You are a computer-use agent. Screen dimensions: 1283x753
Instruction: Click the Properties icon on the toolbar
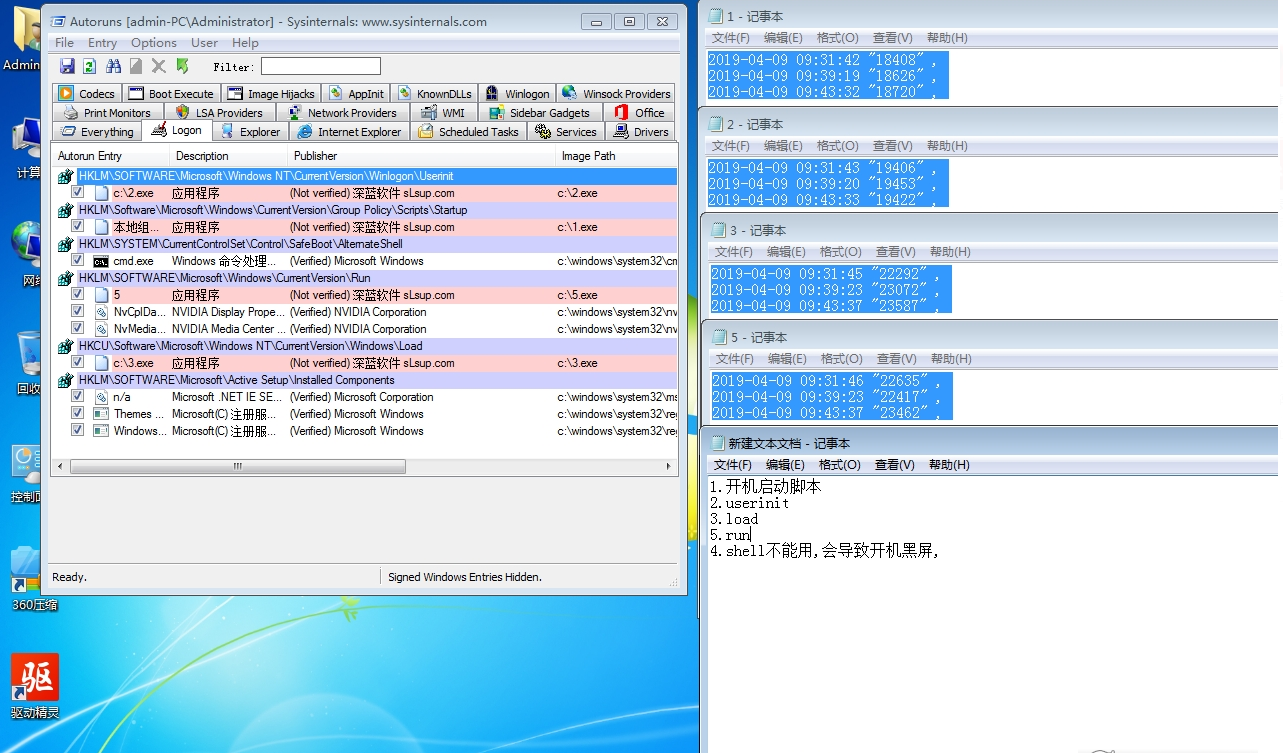[134, 66]
